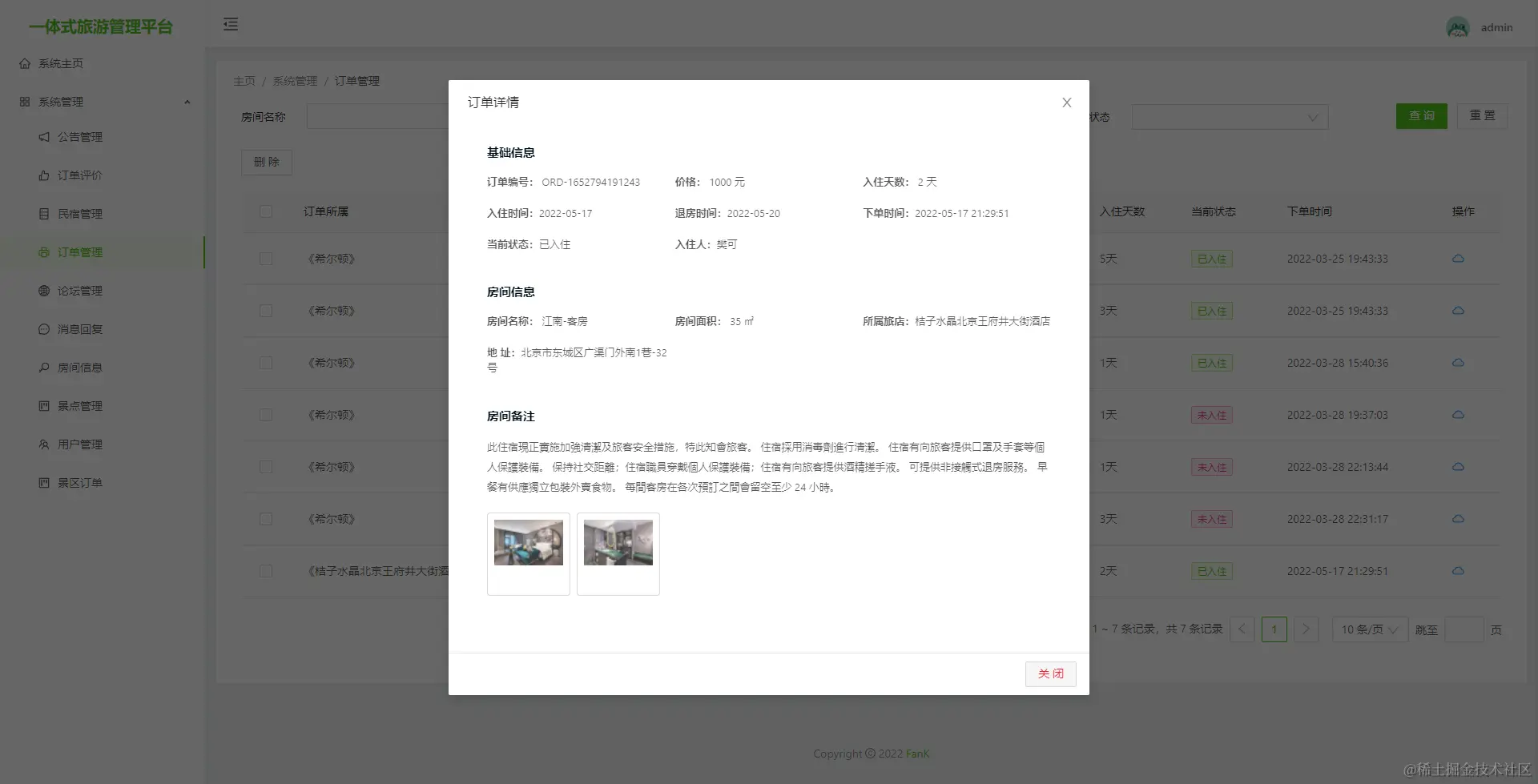Open 景区订单 in the sidebar

pyautogui.click(x=80, y=483)
